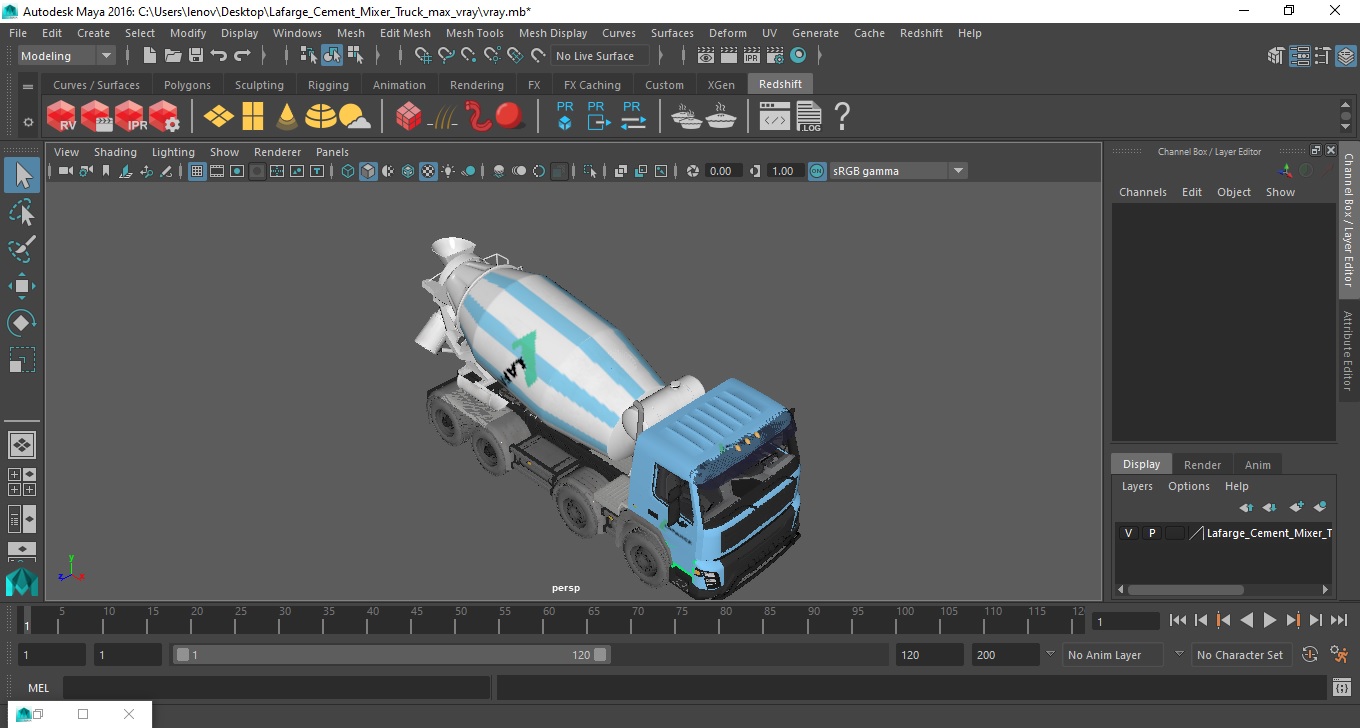The width and height of the screenshot is (1360, 728).
Task: Open the Redshift menu
Action: [921, 33]
